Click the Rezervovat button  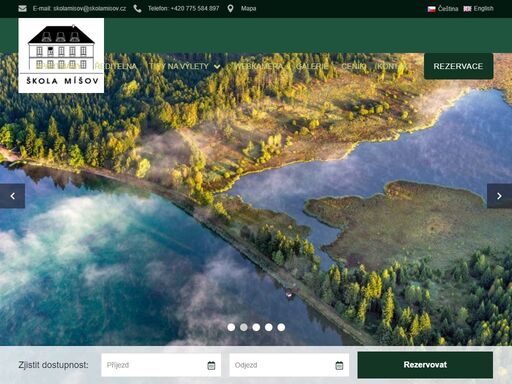pyautogui.click(x=425, y=365)
